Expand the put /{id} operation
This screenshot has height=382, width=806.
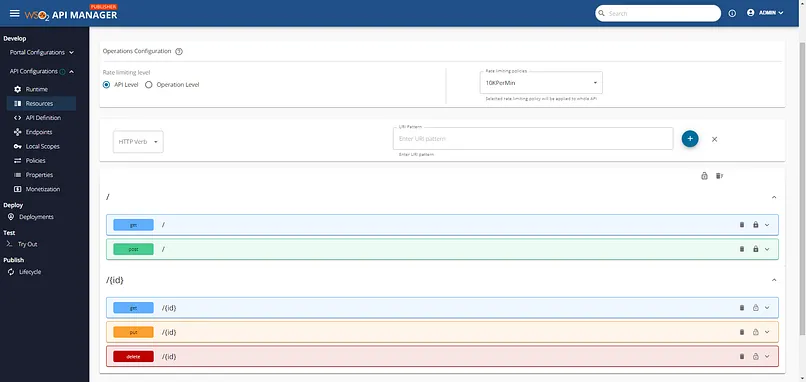(x=767, y=332)
